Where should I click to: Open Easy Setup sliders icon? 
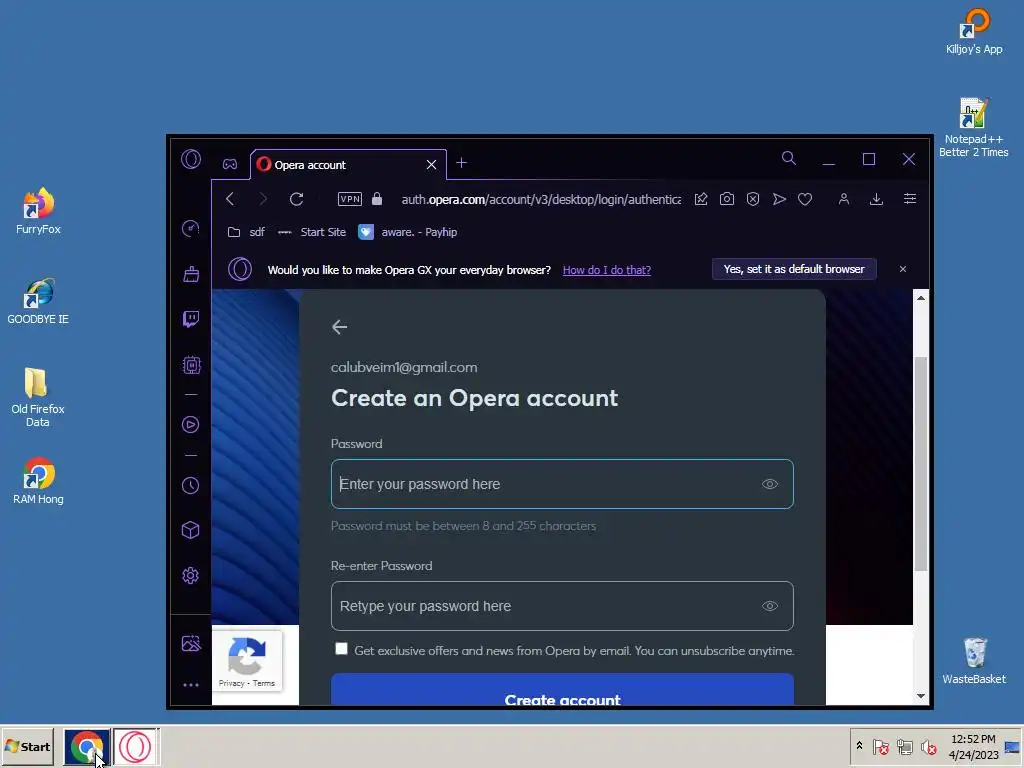[910, 199]
